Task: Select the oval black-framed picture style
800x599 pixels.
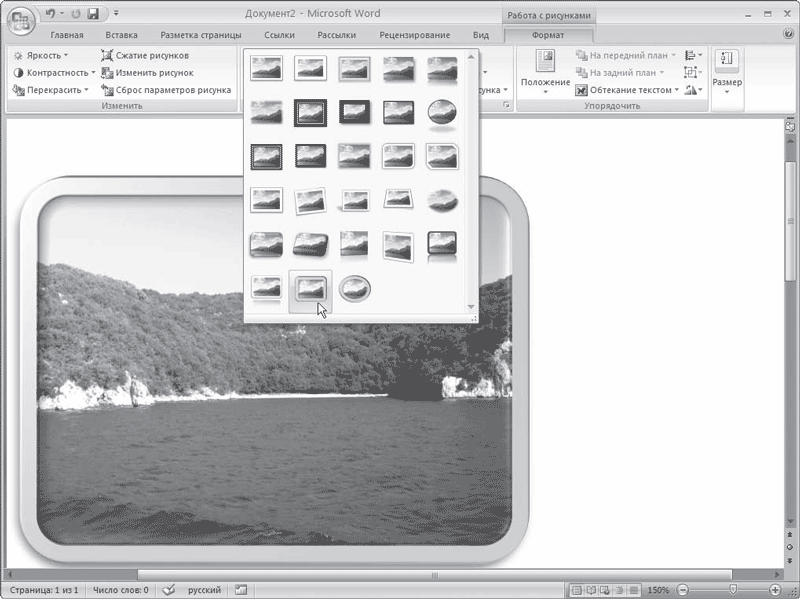Action: [442, 112]
